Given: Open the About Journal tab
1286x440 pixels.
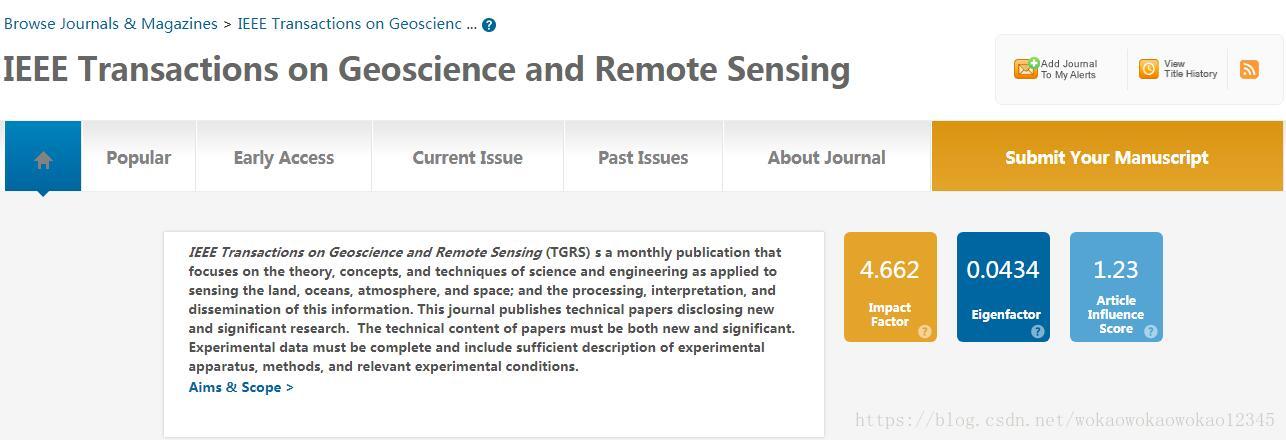Looking at the screenshot, I should point(827,158).
